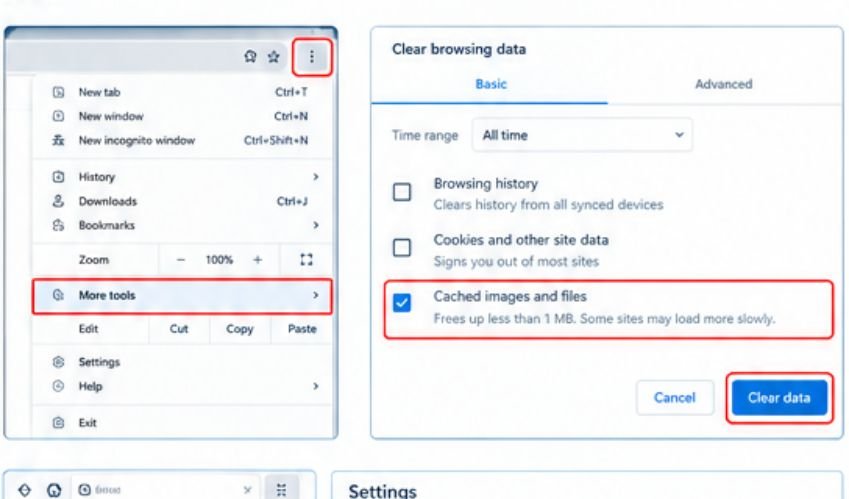849x499 pixels.
Task: Click the Help menu icon
Action: tap(58, 386)
